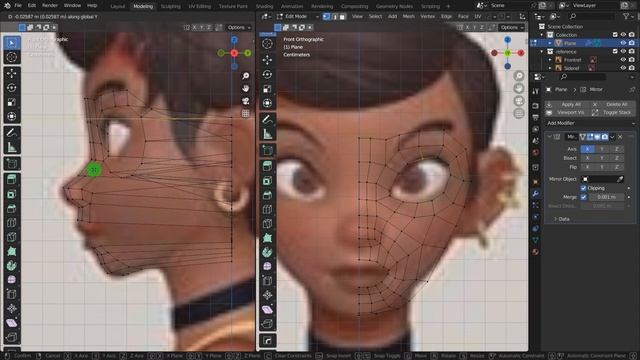The height and width of the screenshot is (360, 640).
Task: Select the Sideref item in outliner
Action: point(571,68)
